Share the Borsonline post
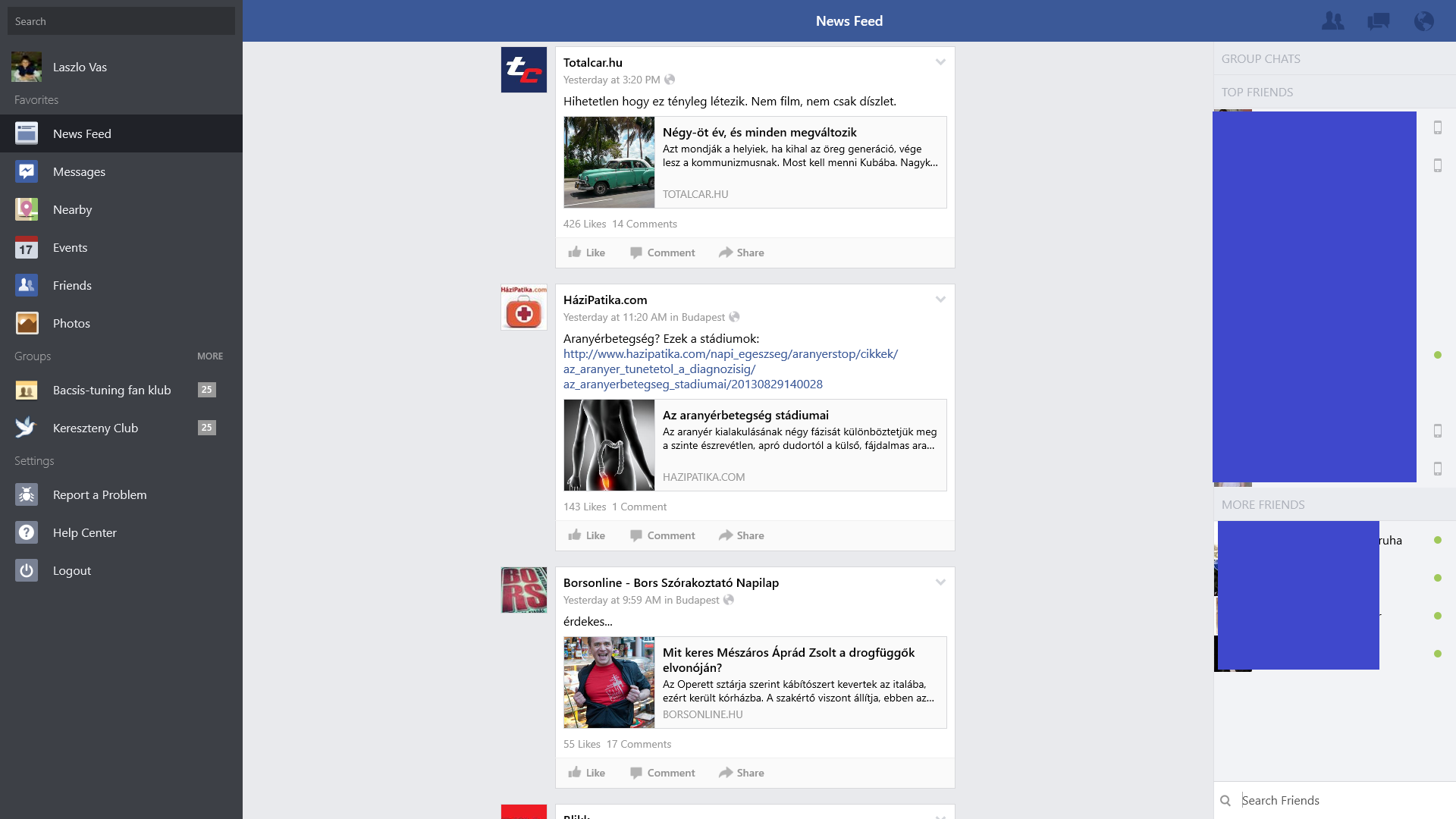1456x819 pixels. [x=742, y=773]
